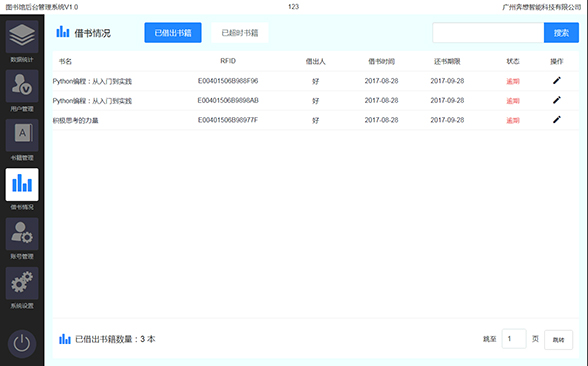The image size is (588, 366).
Task: Select the 积极思考的力量 book title
Action: pyautogui.click(x=75, y=120)
